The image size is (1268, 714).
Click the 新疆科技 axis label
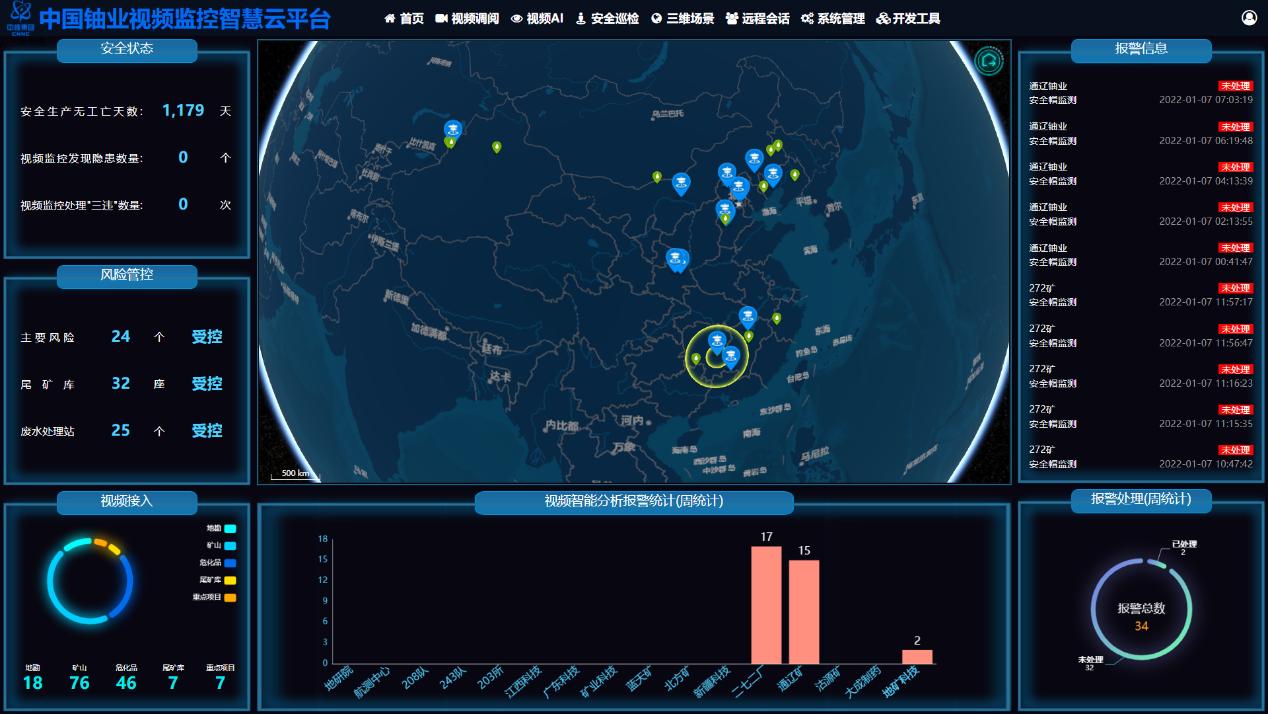(711, 681)
